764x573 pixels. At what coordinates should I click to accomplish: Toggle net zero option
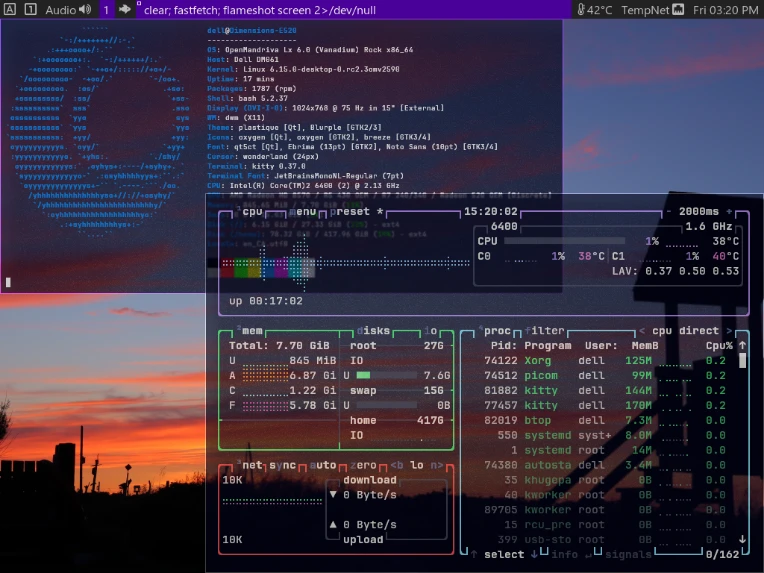pos(363,465)
